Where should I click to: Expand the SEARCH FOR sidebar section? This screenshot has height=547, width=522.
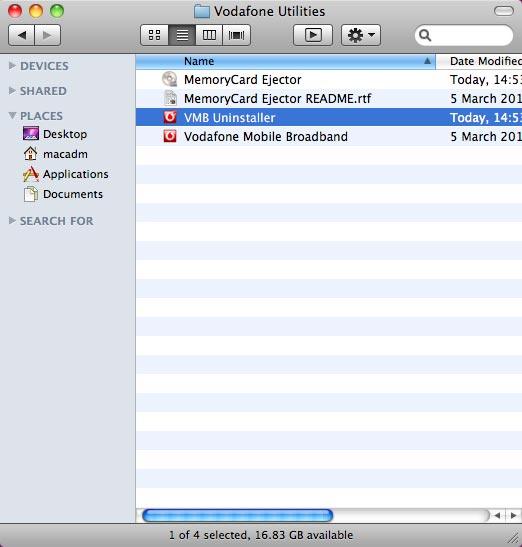tap(12, 220)
